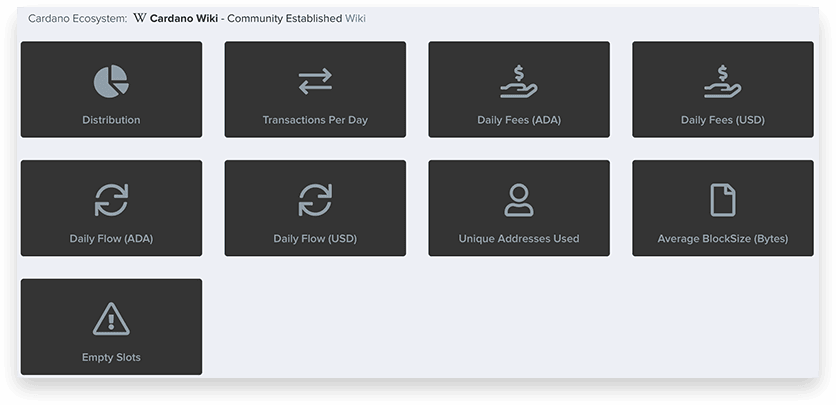Select the Daily Fees (USD) label
836x405 pixels.
point(722,120)
